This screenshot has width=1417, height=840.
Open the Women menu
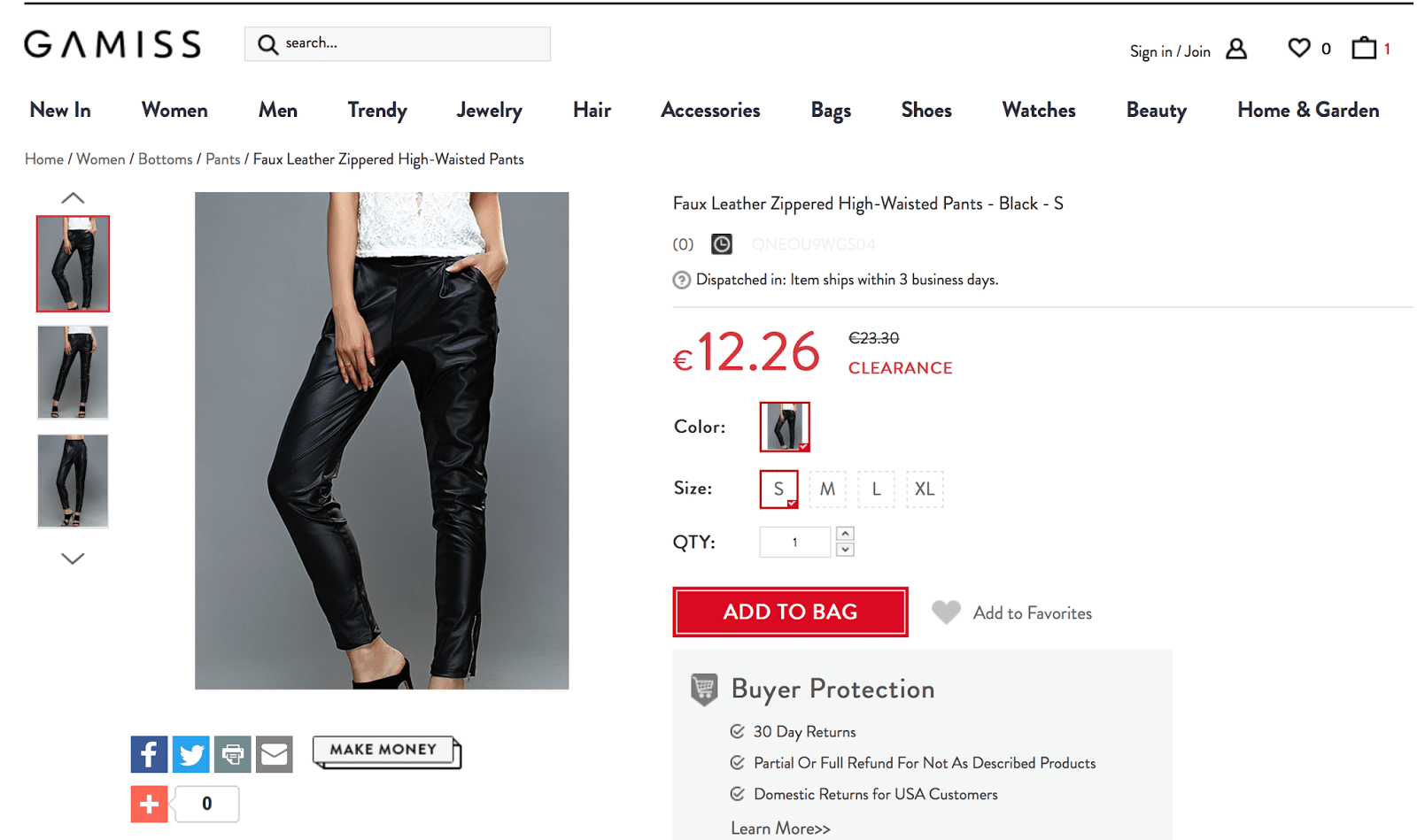tap(174, 111)
